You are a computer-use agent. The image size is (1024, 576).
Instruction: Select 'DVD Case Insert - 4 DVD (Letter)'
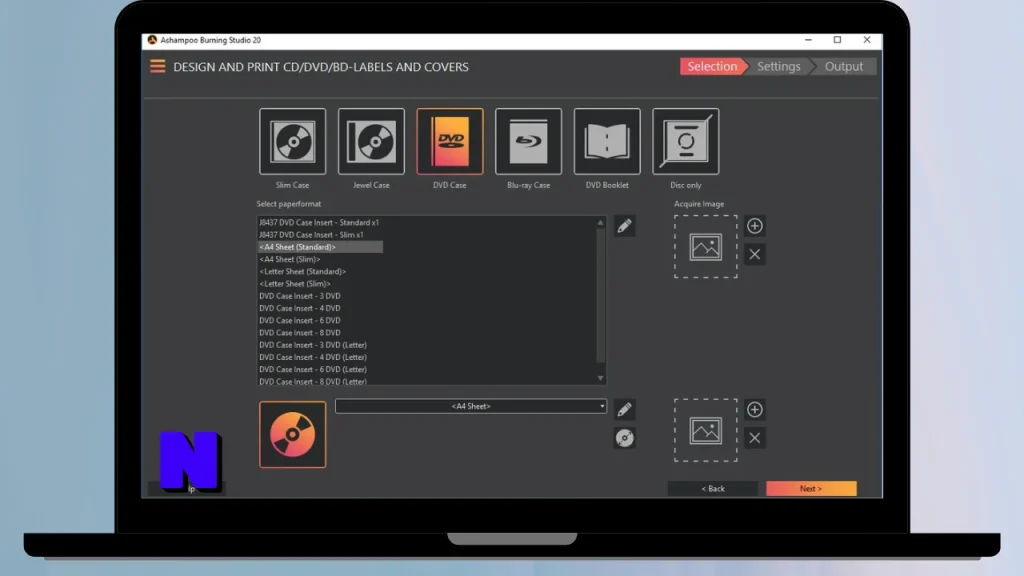(x=313, y=357)
